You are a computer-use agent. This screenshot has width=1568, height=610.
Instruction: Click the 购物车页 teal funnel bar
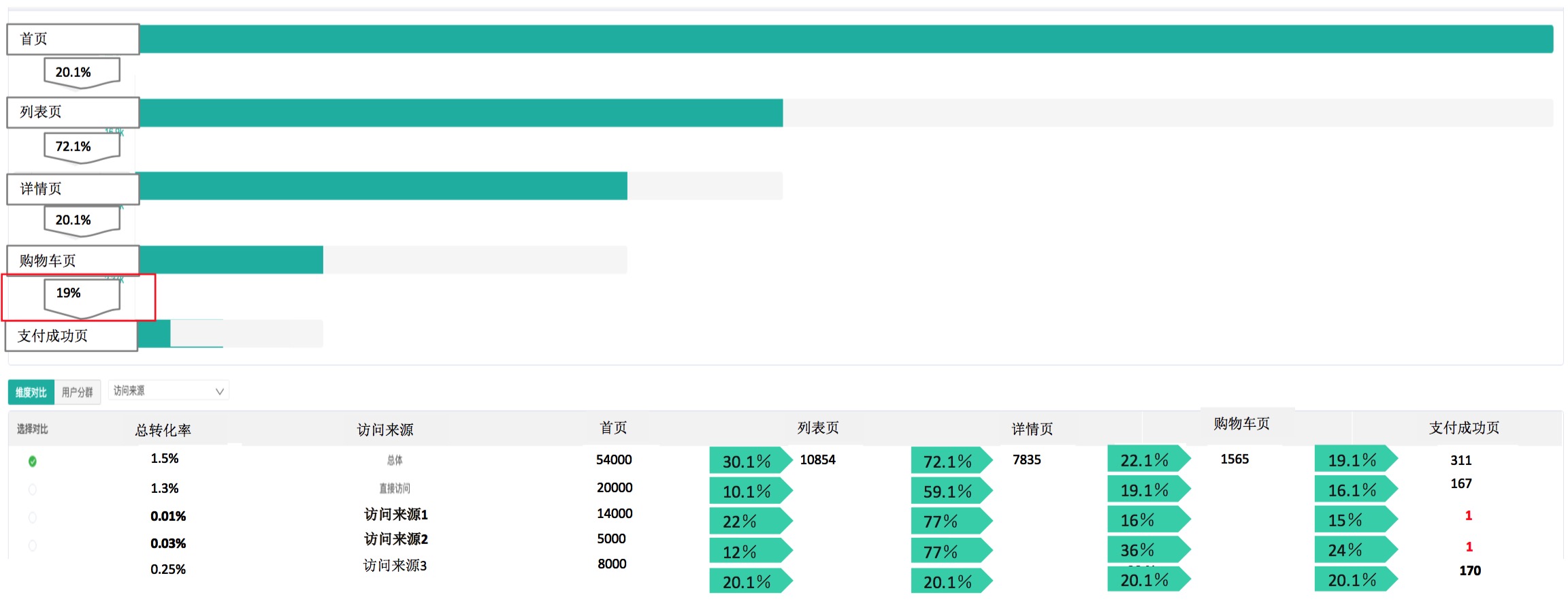pos(231,260)
